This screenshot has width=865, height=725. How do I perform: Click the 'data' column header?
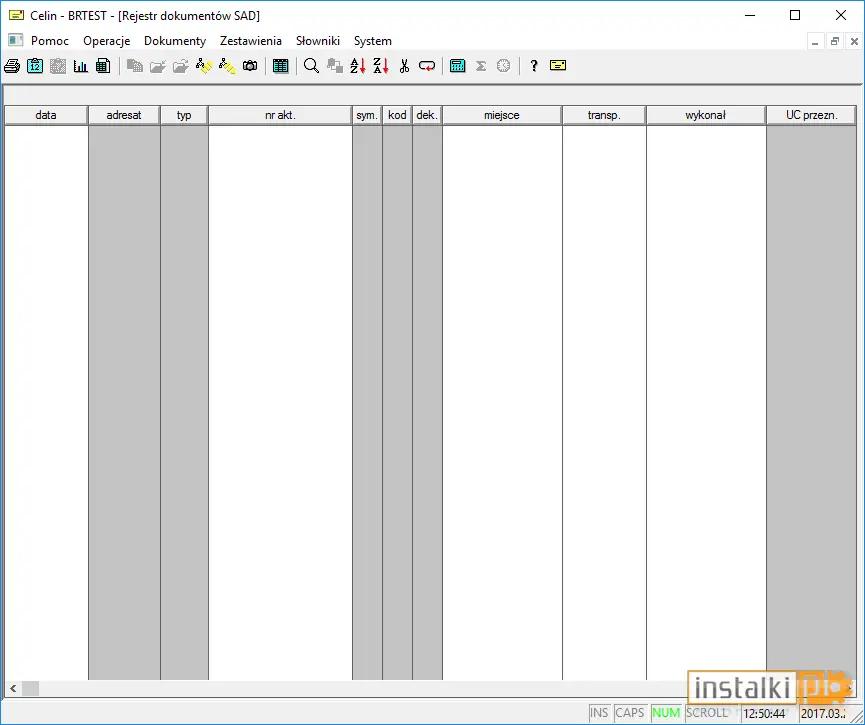[x=46, y=115]
